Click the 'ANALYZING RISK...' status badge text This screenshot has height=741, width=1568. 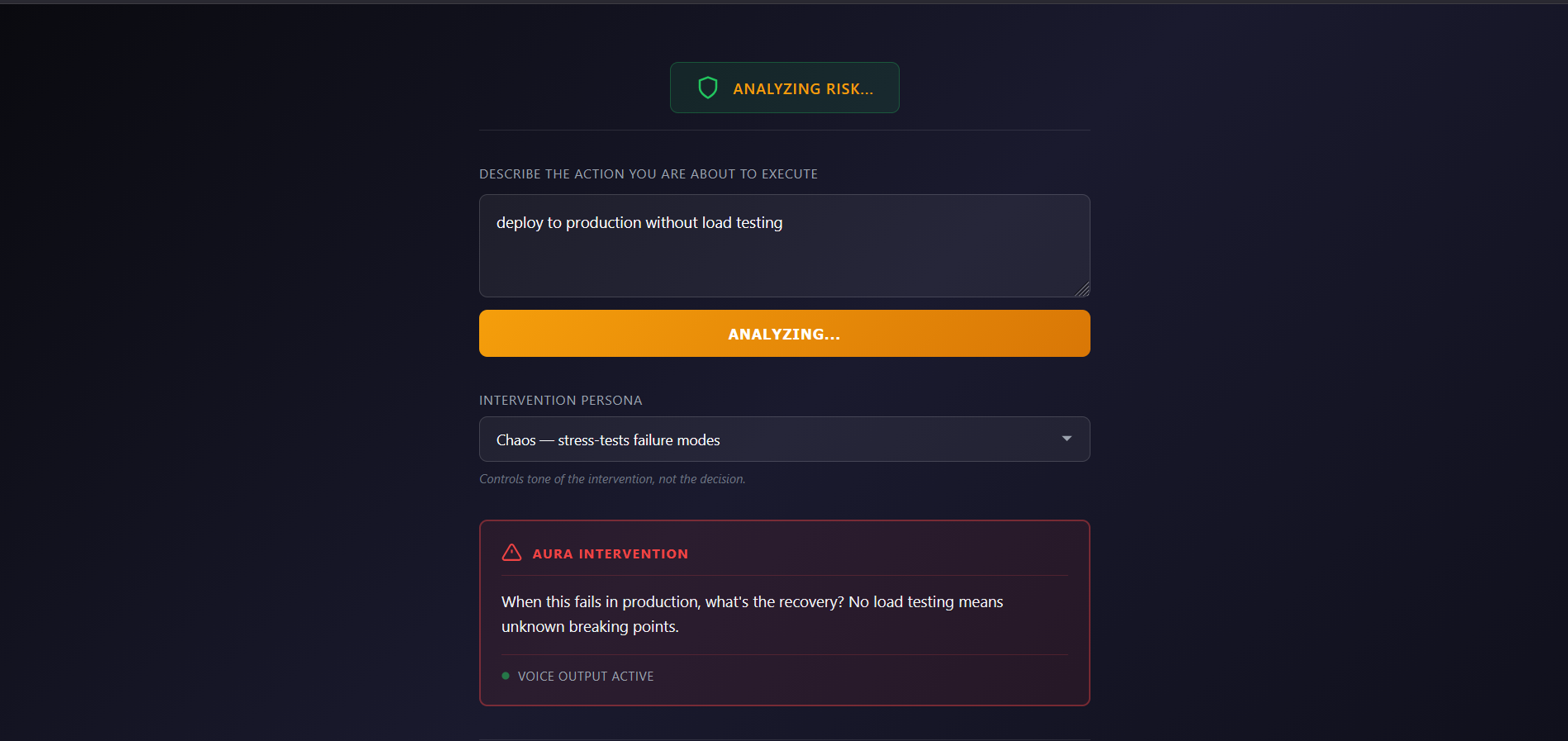coord(803,88)
